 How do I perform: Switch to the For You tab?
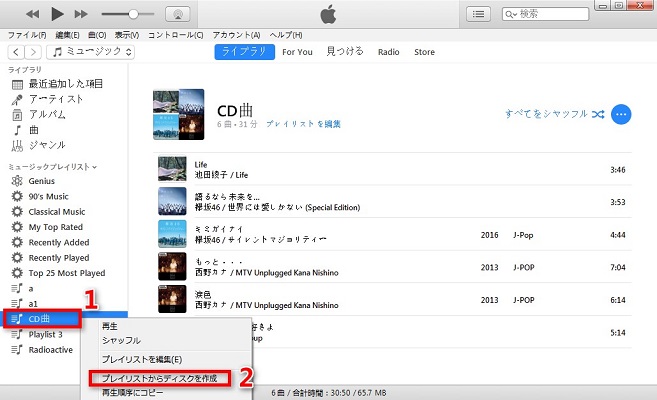point(297,52)
